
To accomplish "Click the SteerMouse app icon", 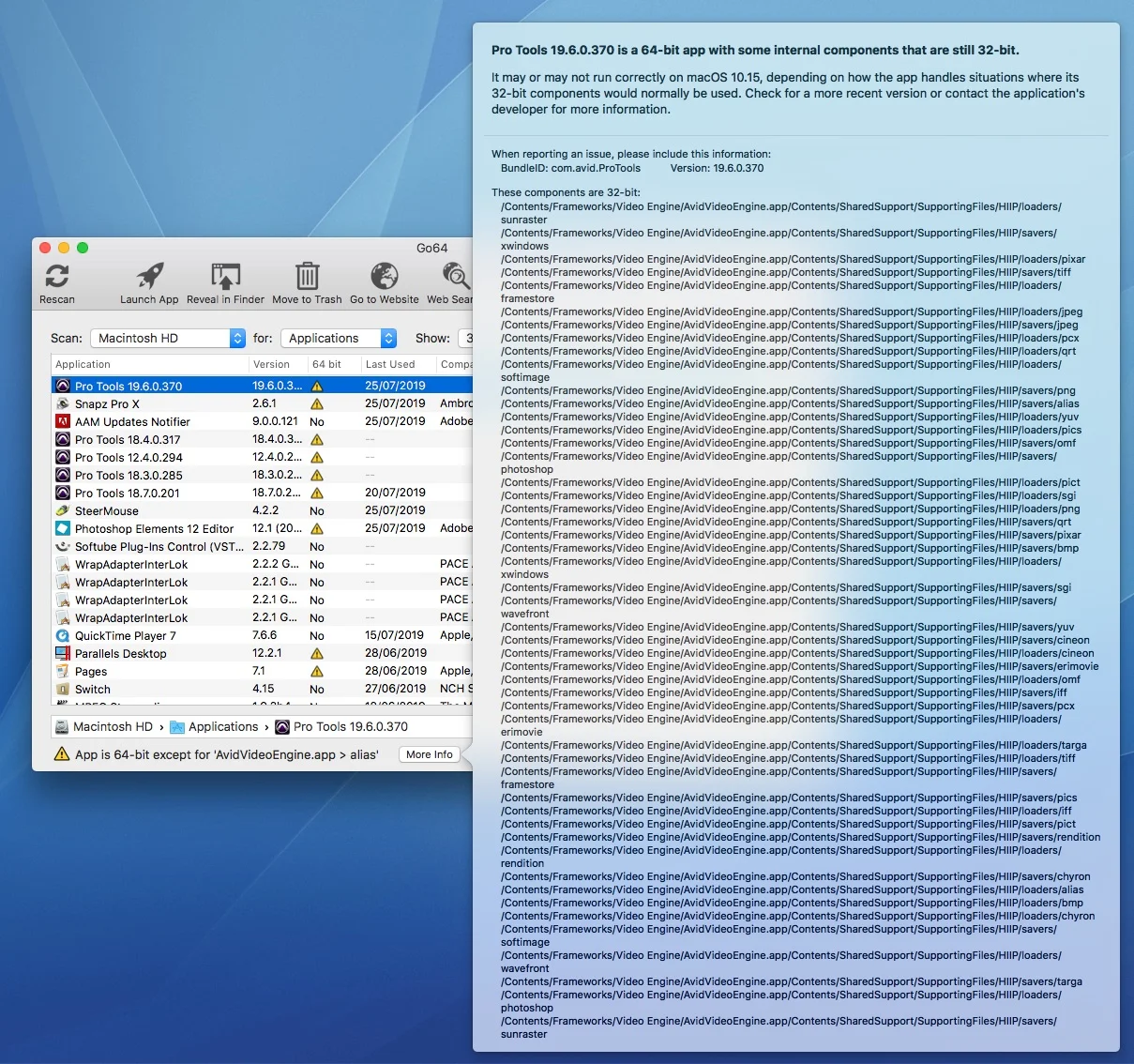I will coord(63,510).
